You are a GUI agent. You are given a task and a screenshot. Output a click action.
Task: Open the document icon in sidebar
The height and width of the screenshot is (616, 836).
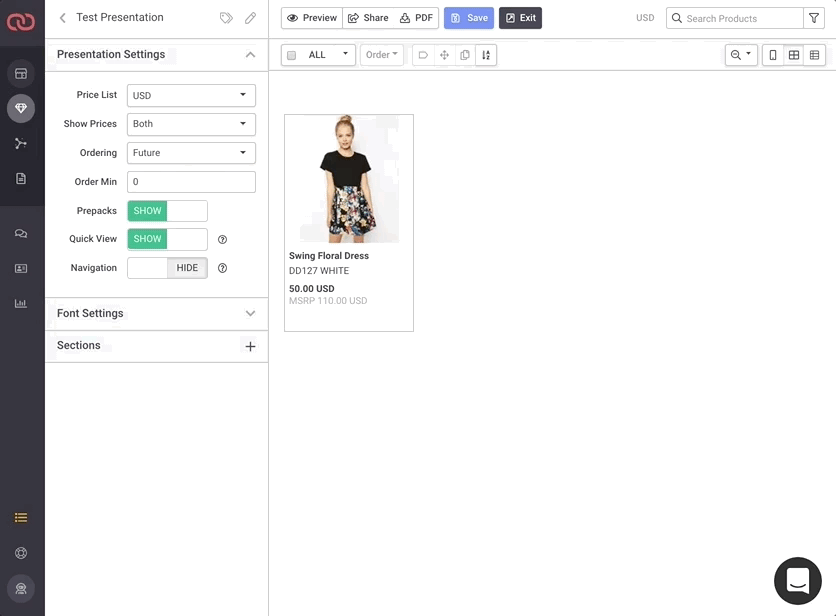tap(21, 179)
